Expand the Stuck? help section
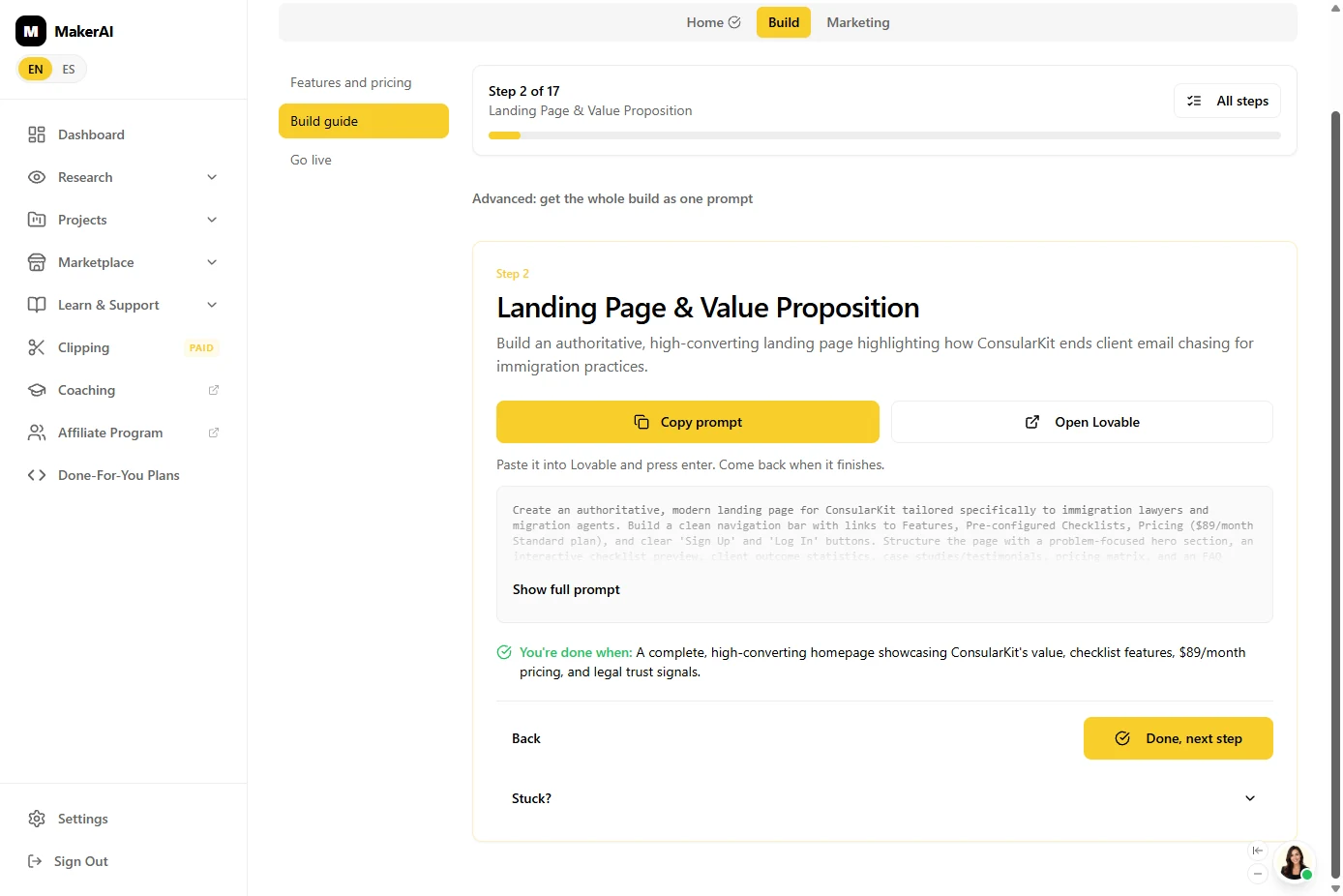The image size is (1343, 896). 884,798
